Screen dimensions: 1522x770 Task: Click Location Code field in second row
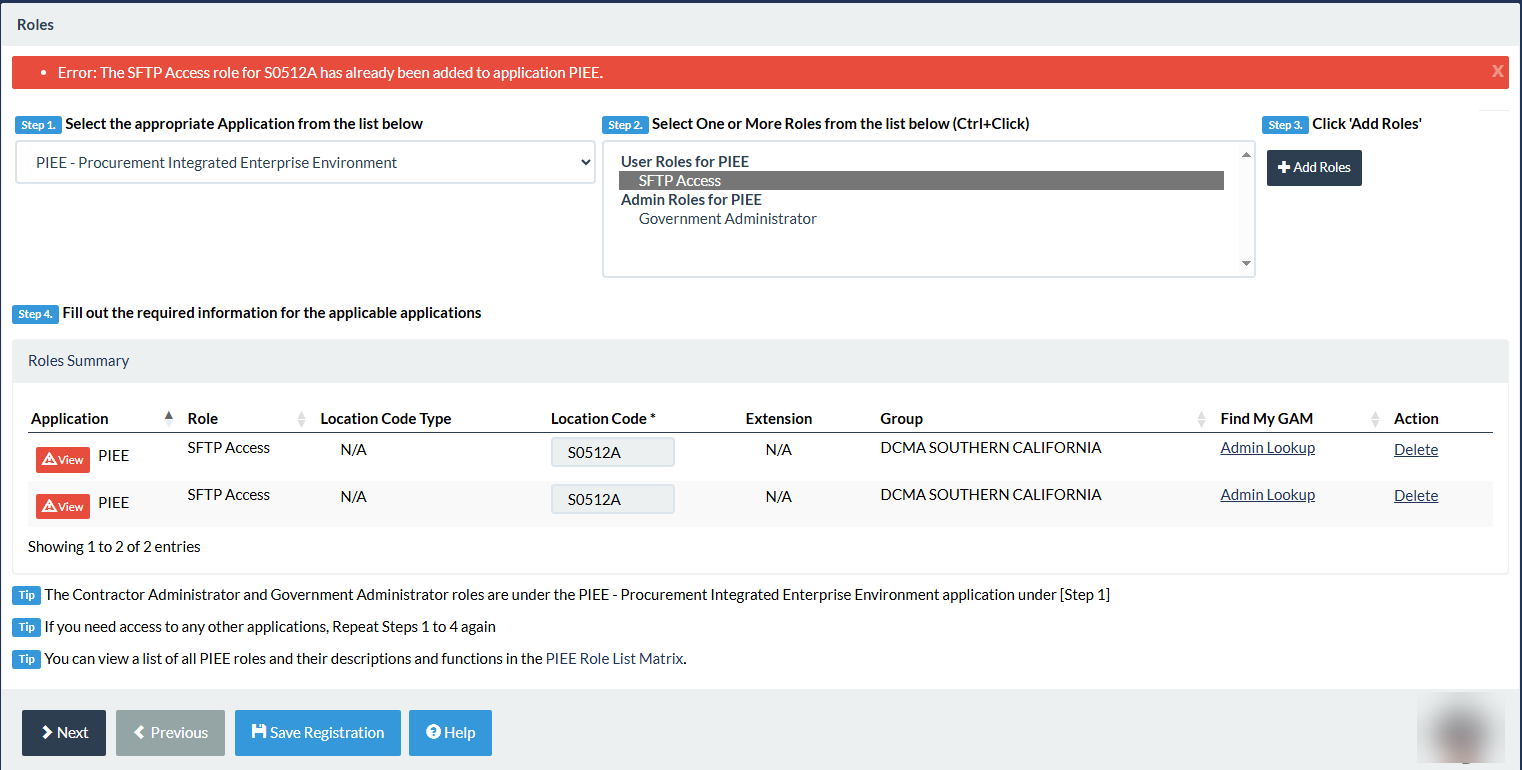tap(613, 499)
